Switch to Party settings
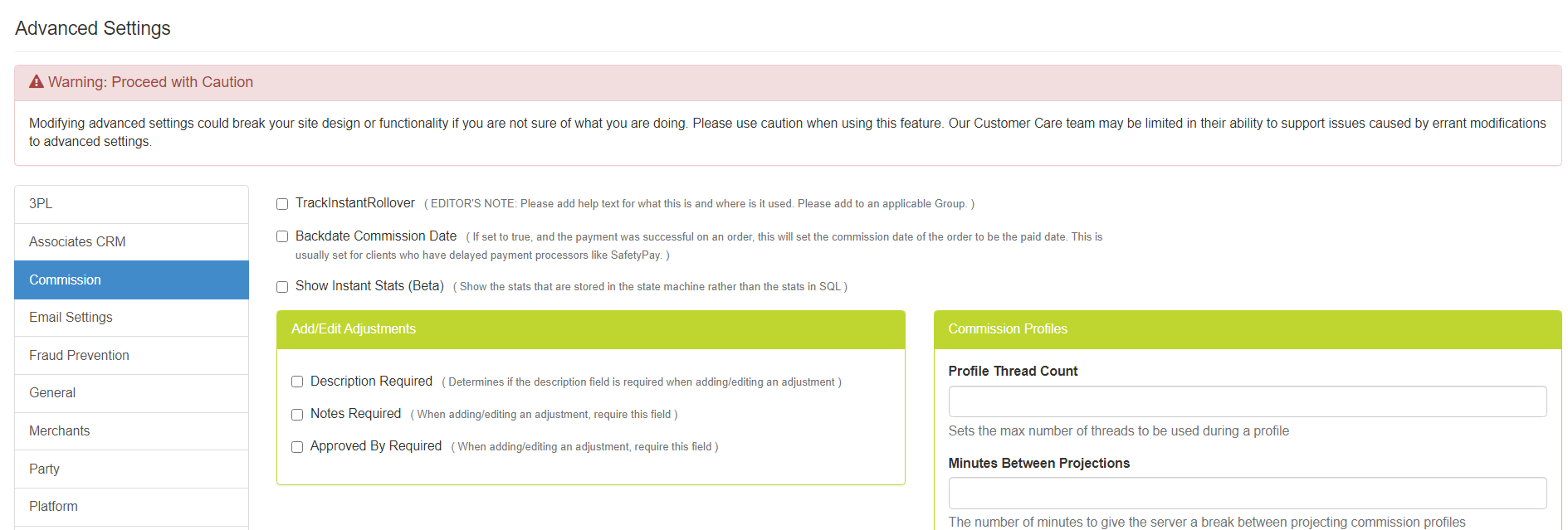This screenshot has height=530, width=1568. (131, 469)
